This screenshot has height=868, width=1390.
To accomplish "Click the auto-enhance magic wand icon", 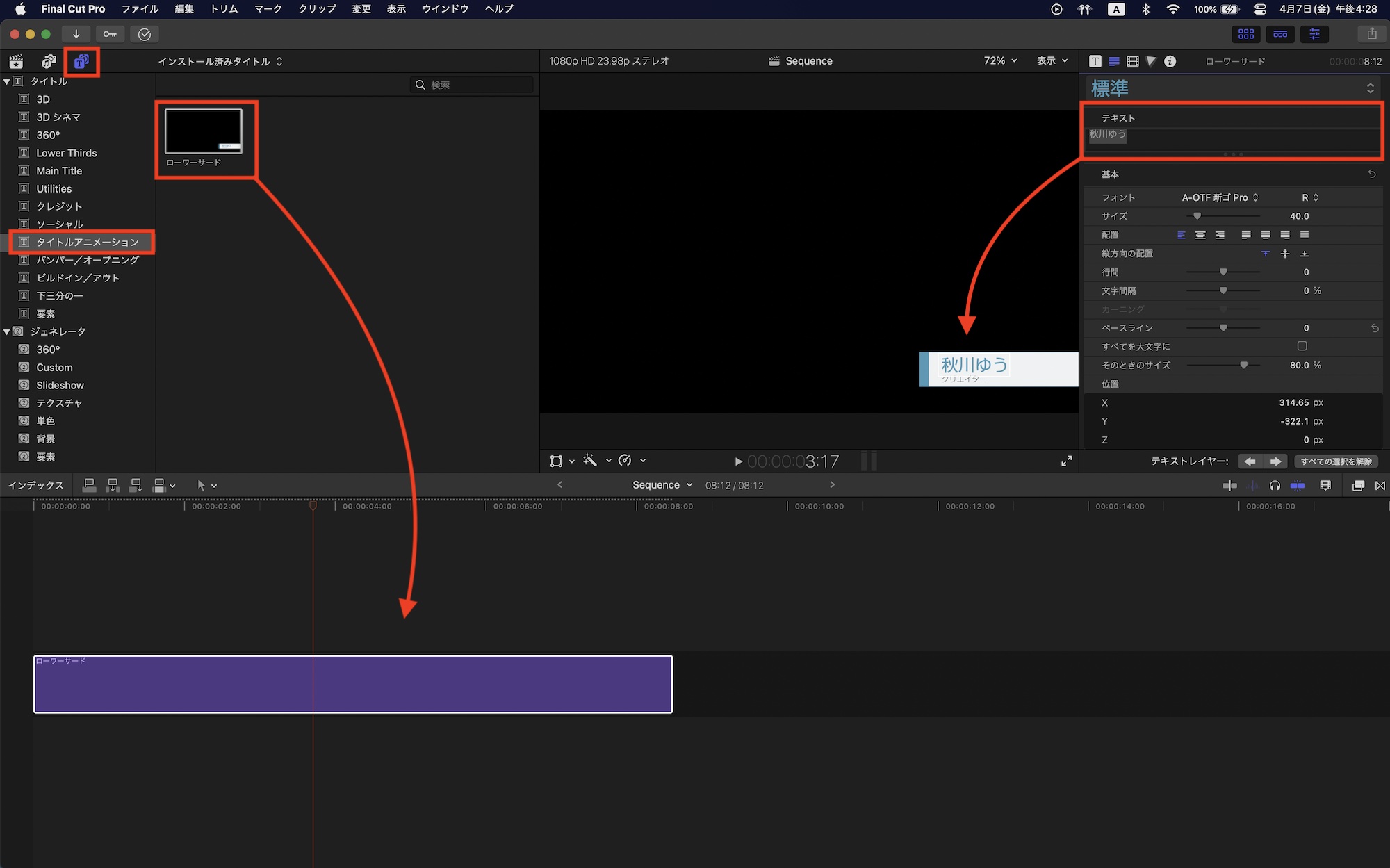I will (x=590, y=460).
